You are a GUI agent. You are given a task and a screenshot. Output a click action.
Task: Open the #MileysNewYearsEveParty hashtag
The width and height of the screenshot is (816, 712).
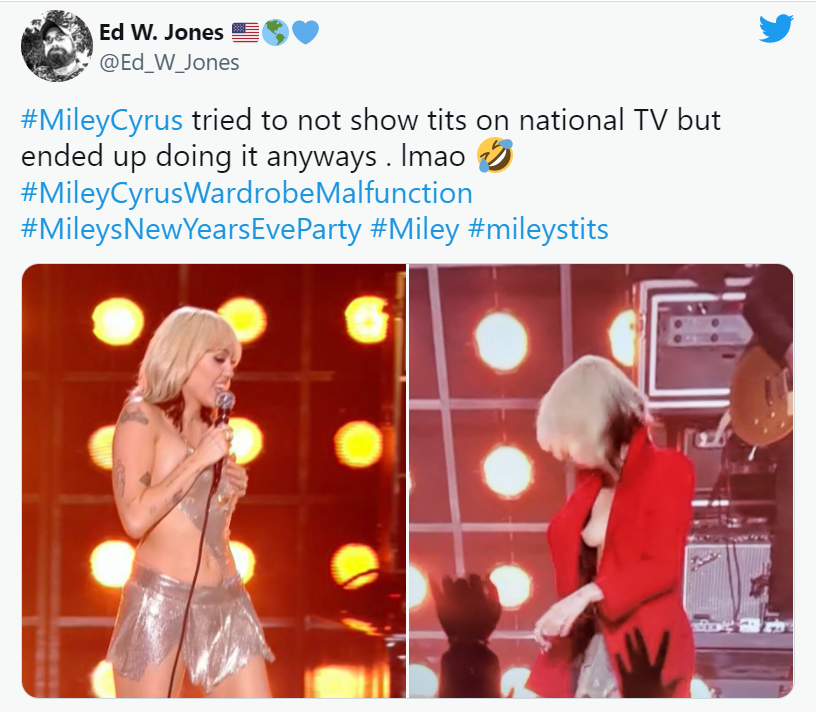[191, 230]
